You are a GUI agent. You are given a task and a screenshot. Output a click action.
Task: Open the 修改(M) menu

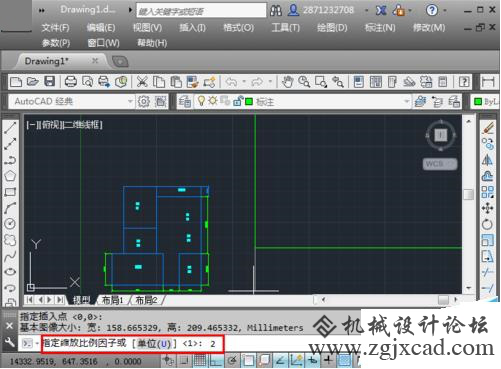pyautogui.click(x=429, y=28)
